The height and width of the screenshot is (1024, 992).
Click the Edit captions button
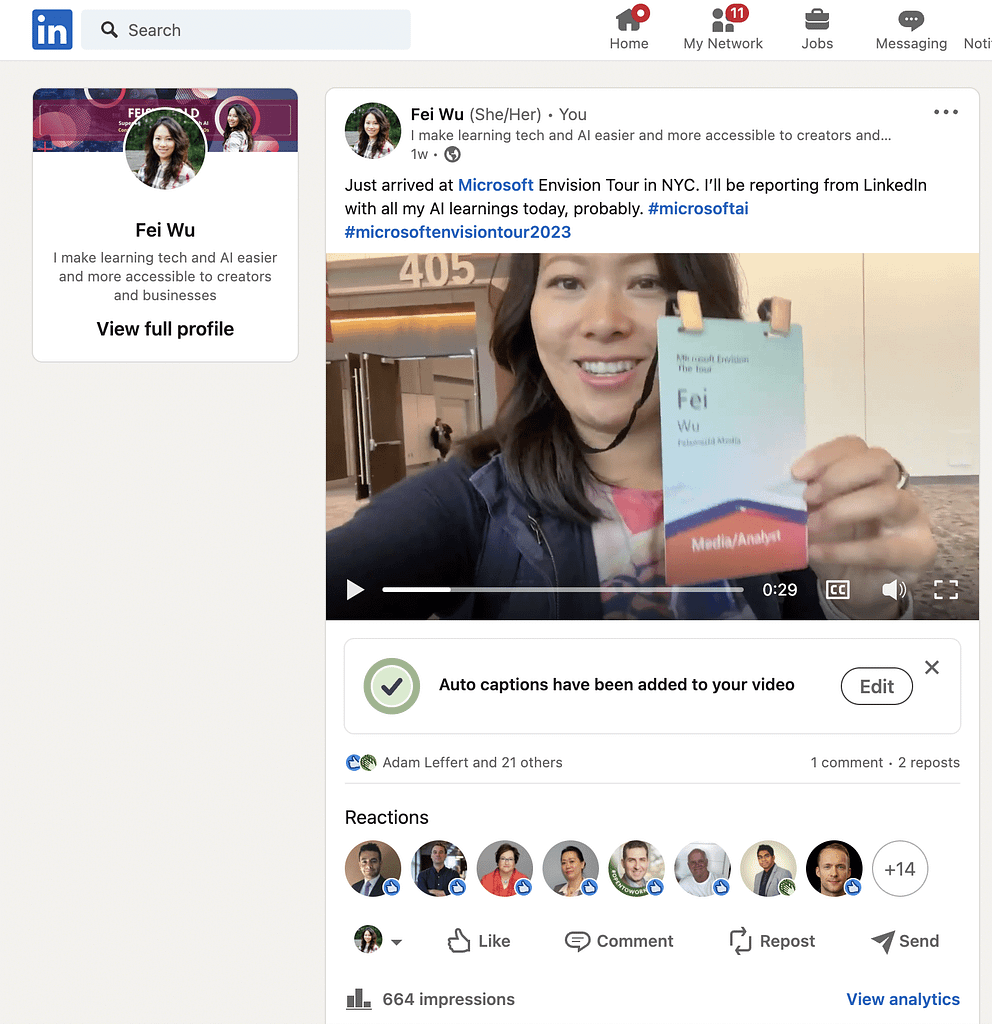pos(876,686)
